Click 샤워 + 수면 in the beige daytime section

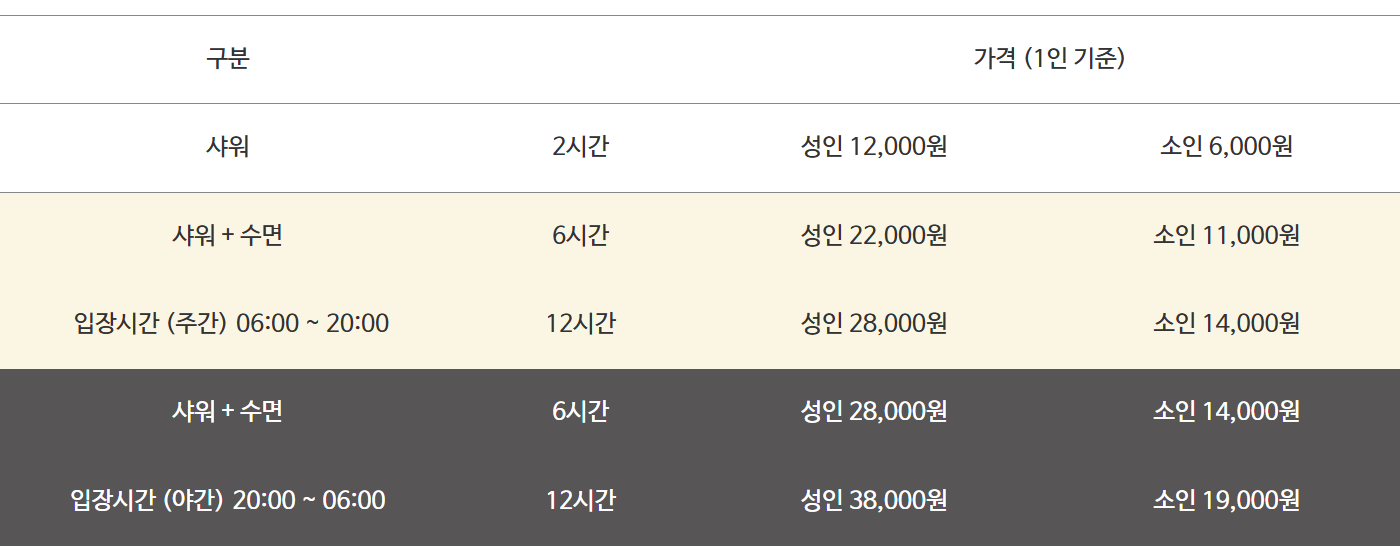[x=228, y=236]
